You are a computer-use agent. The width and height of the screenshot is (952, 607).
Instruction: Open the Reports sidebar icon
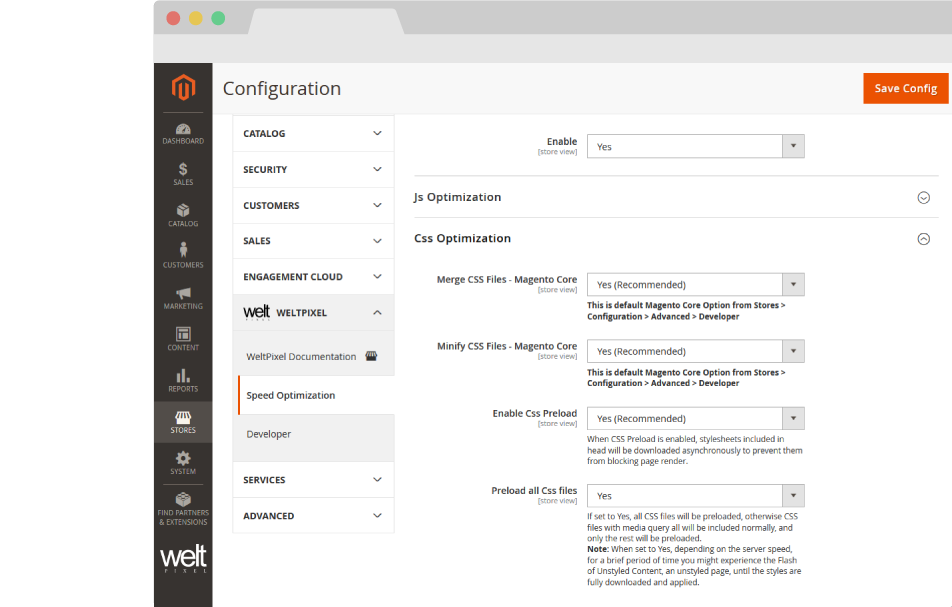tap(183, 380)
